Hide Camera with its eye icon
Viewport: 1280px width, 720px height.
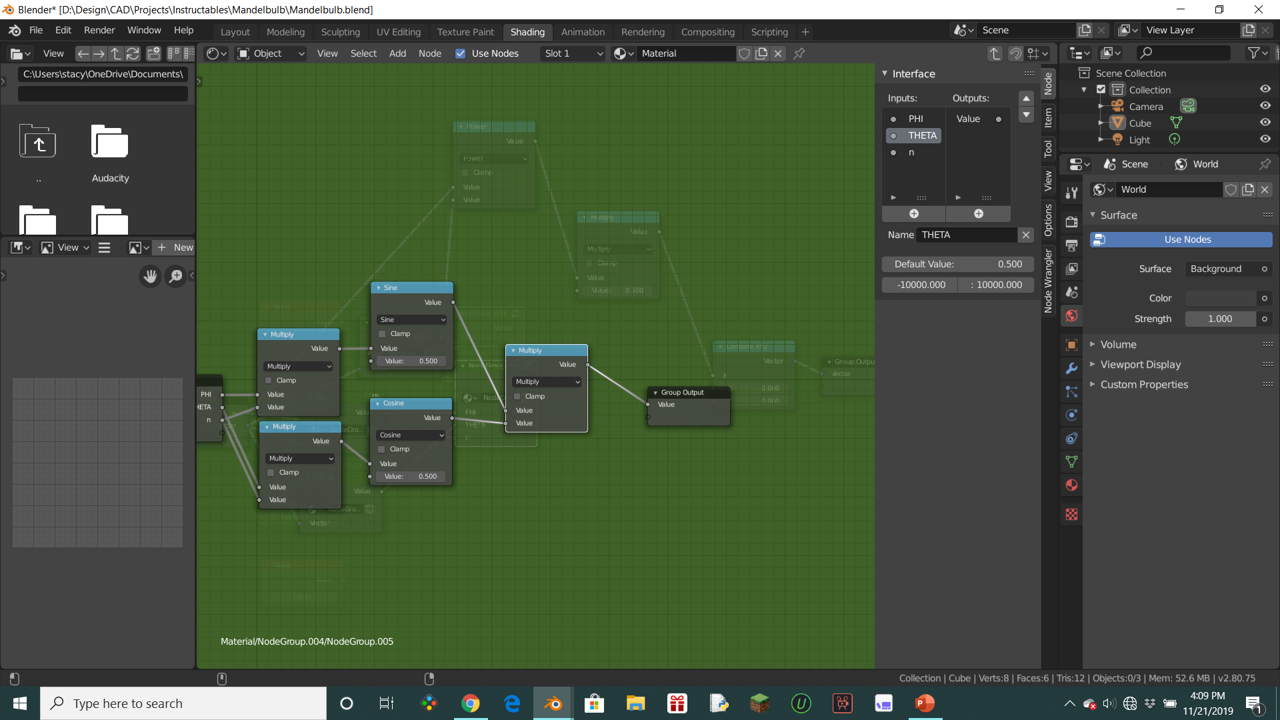[1265, 106]
